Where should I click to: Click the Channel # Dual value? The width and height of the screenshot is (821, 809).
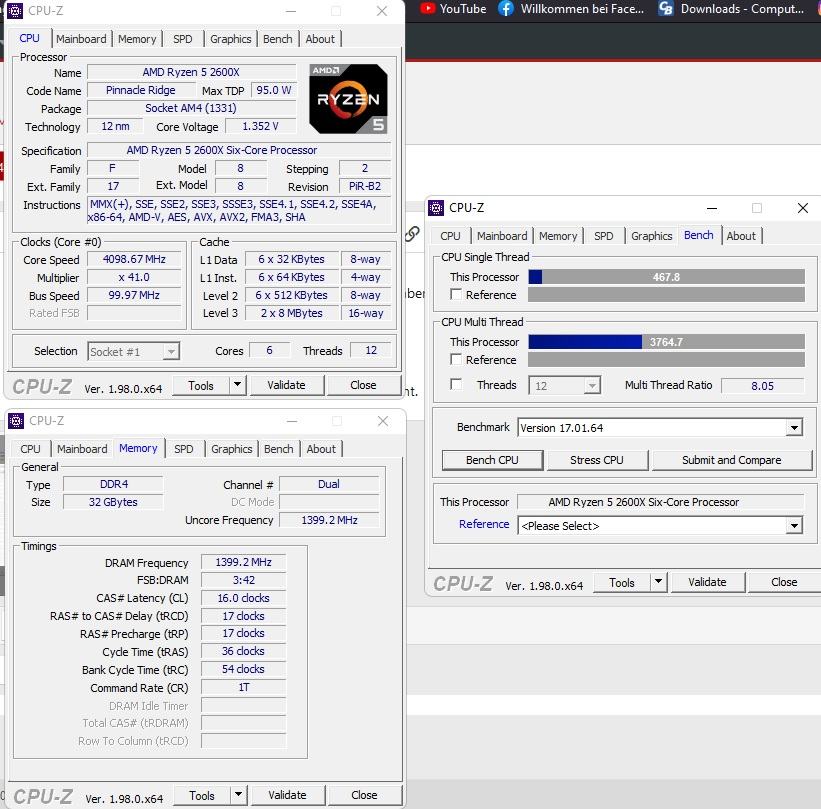[x=329, y=484]
